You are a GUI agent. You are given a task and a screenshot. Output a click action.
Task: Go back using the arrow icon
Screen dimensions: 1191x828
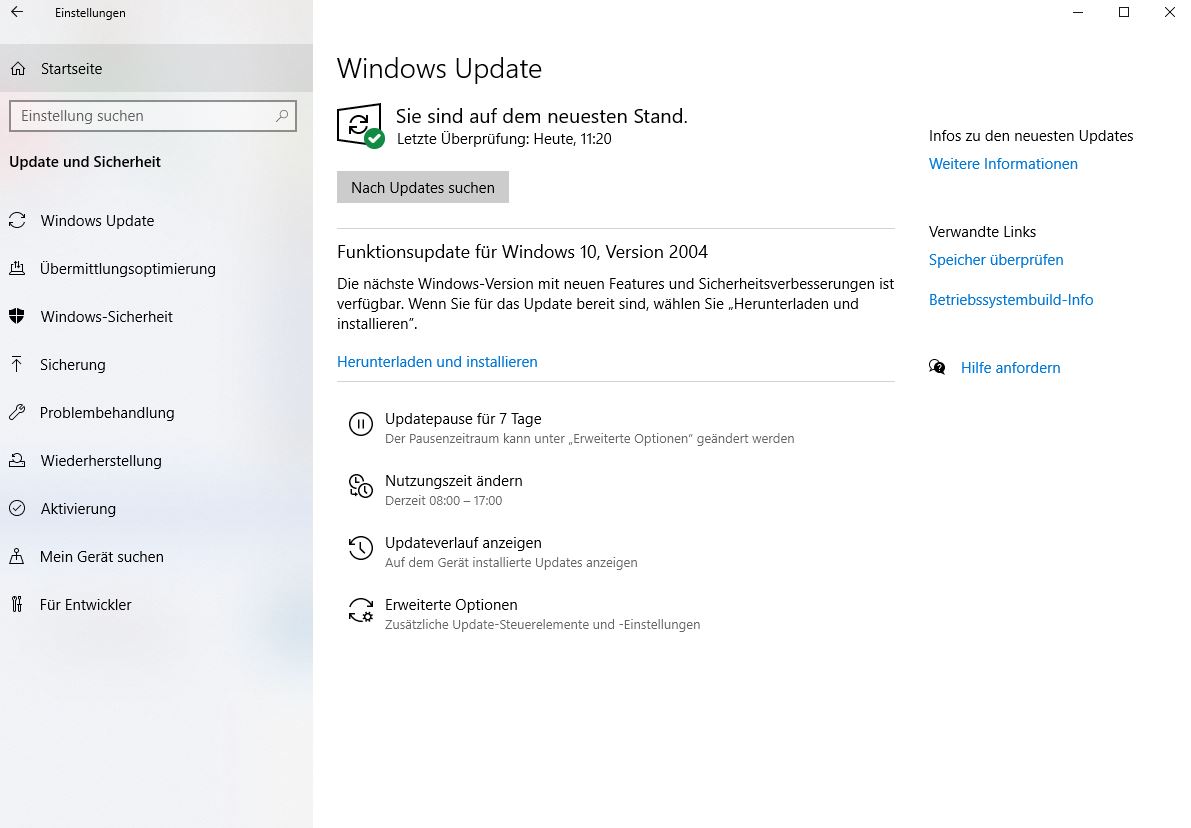(17, 12)
